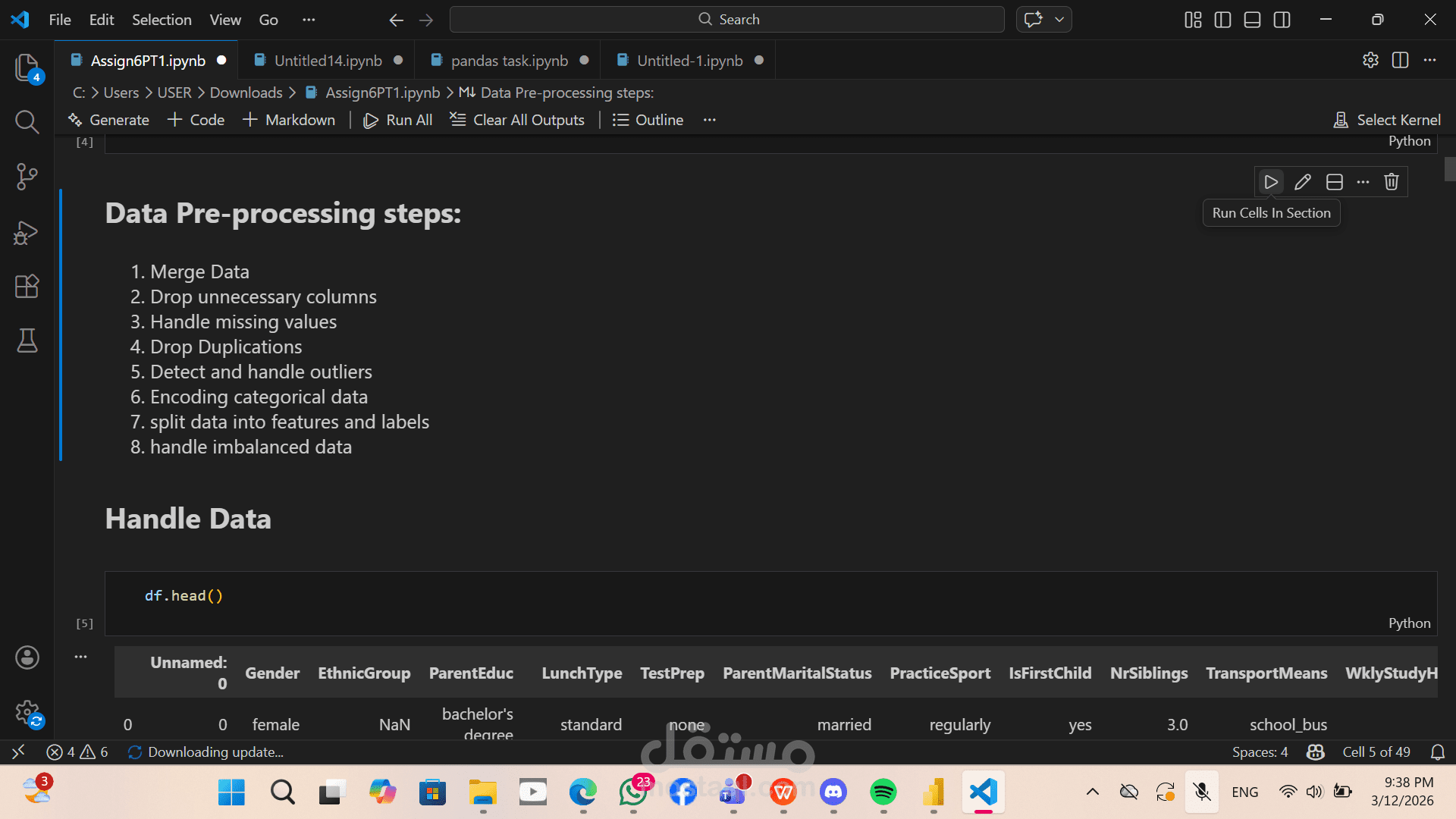Open Source Control view in activity bar
Viewport: 1456px width, 819px height.
pyautogui.click(x=27, y=177)
